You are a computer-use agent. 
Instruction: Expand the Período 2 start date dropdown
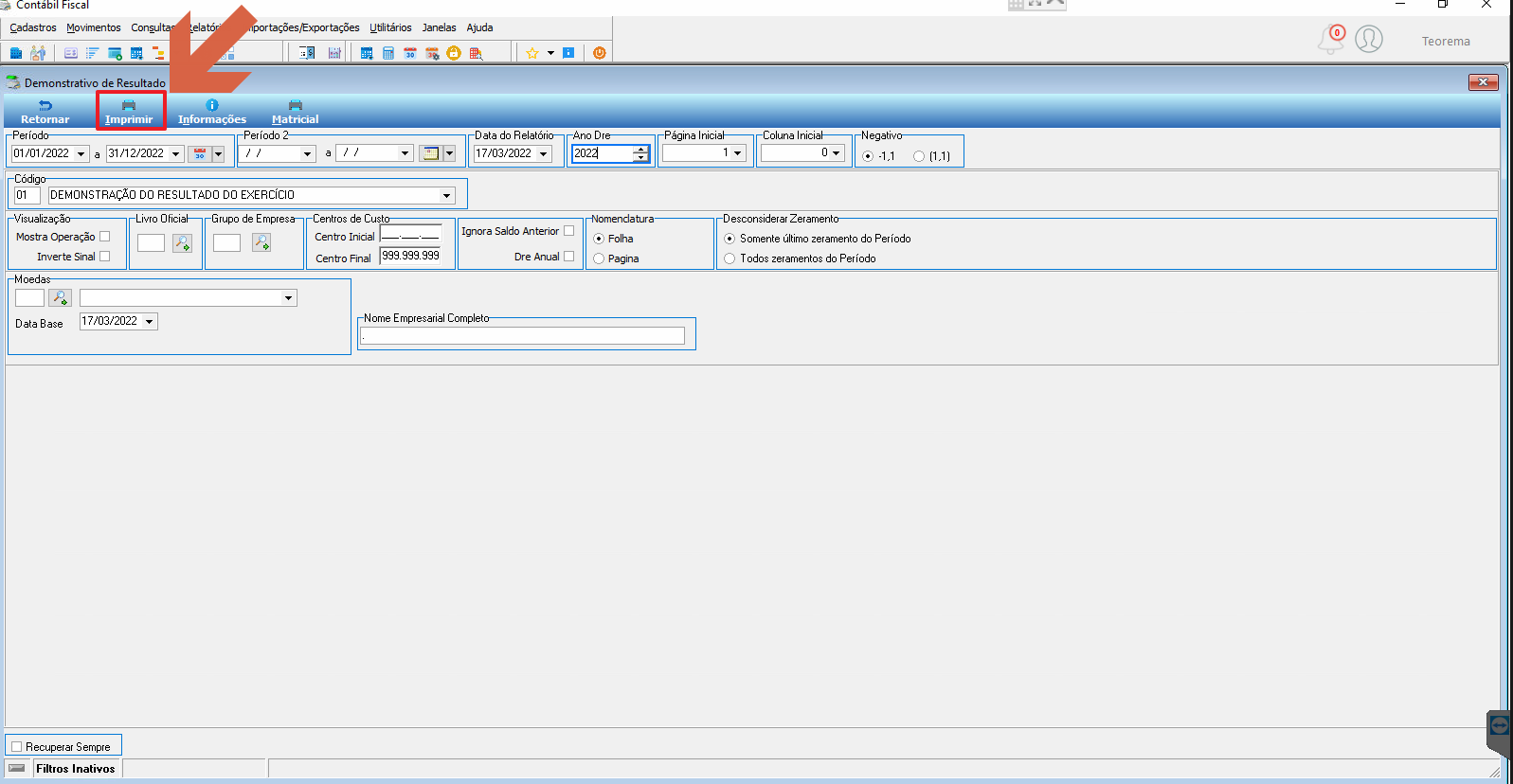[x=307, y=153]
